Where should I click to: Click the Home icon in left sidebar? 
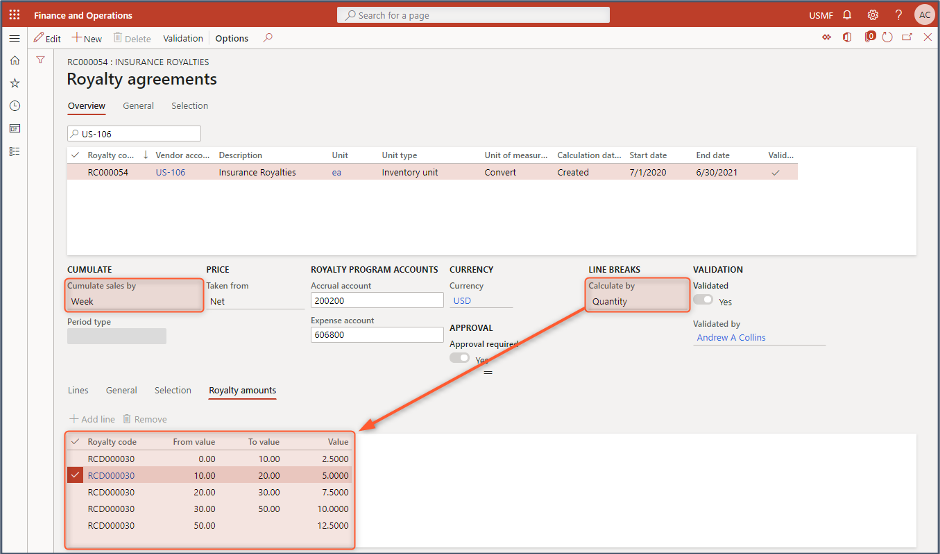click(x=14, y=60)
